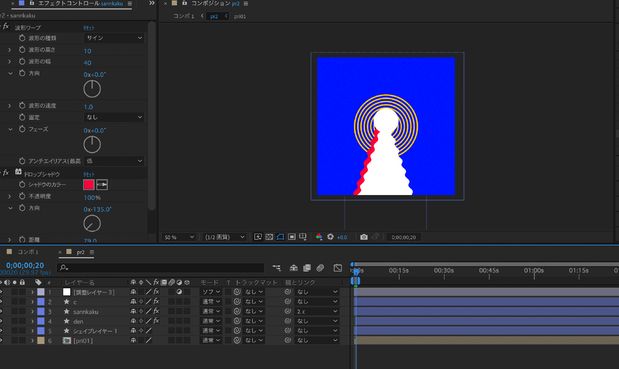Click the stopwatch for 波形の種類
The width and height of the screenshot is (619, 369).
coord(22,38)
